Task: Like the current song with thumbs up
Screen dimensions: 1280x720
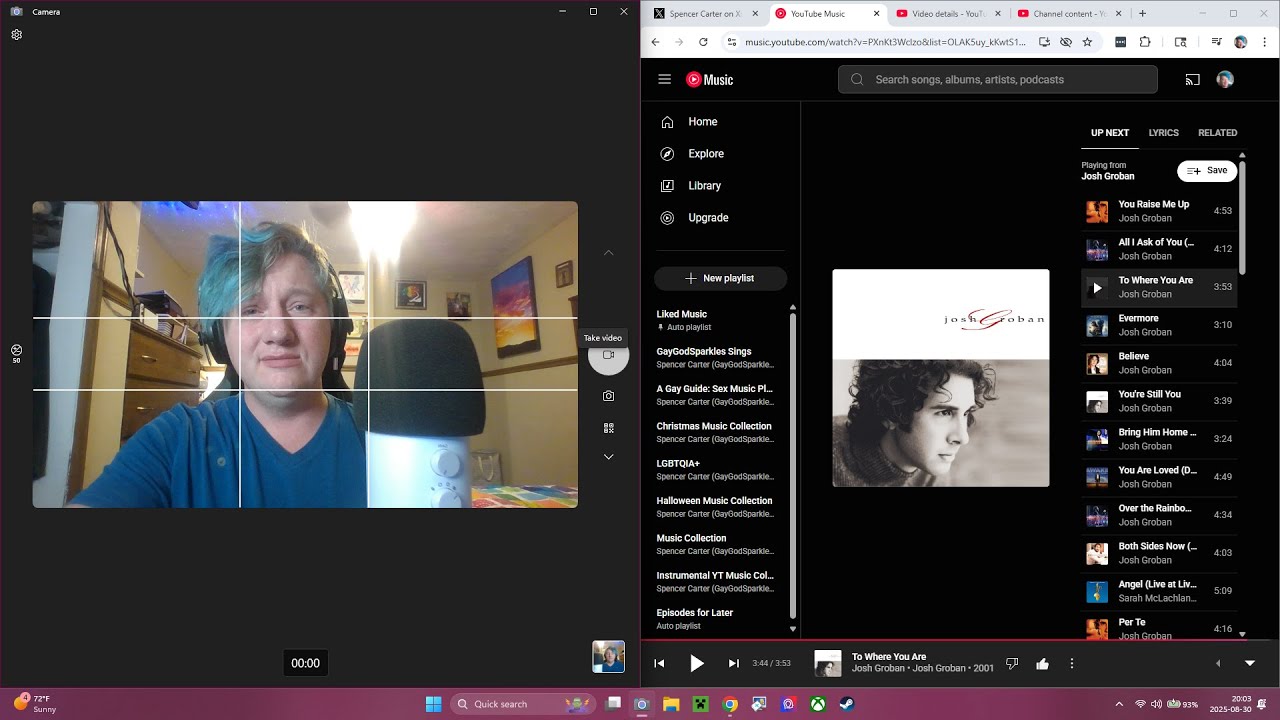Action: click(1042, 663)
